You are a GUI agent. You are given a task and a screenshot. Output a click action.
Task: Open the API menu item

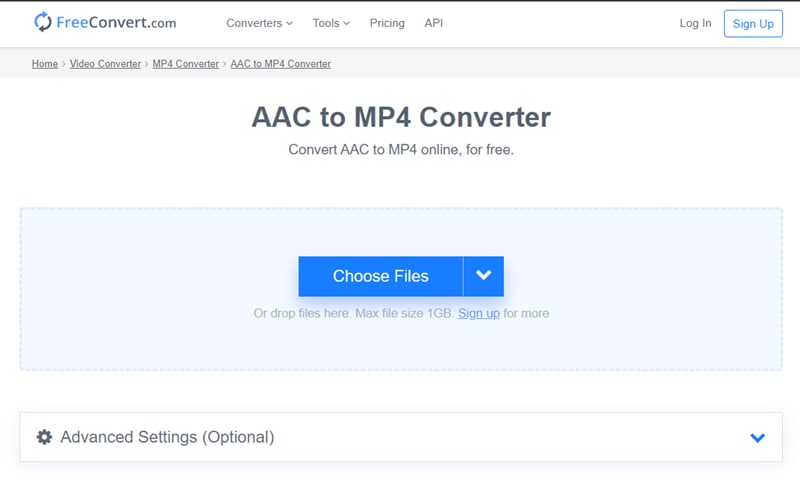(x=433, y=23)
